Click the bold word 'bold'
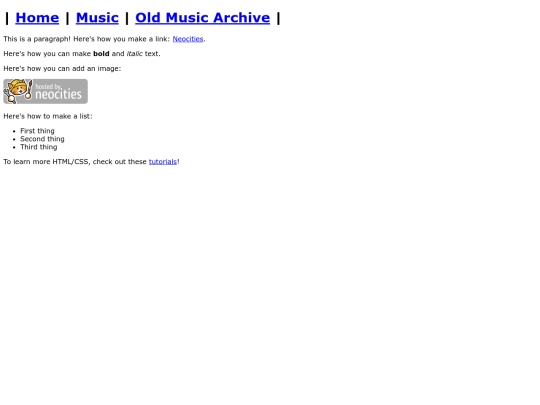This screenshot has height=405, width=540. coord(101,54)
